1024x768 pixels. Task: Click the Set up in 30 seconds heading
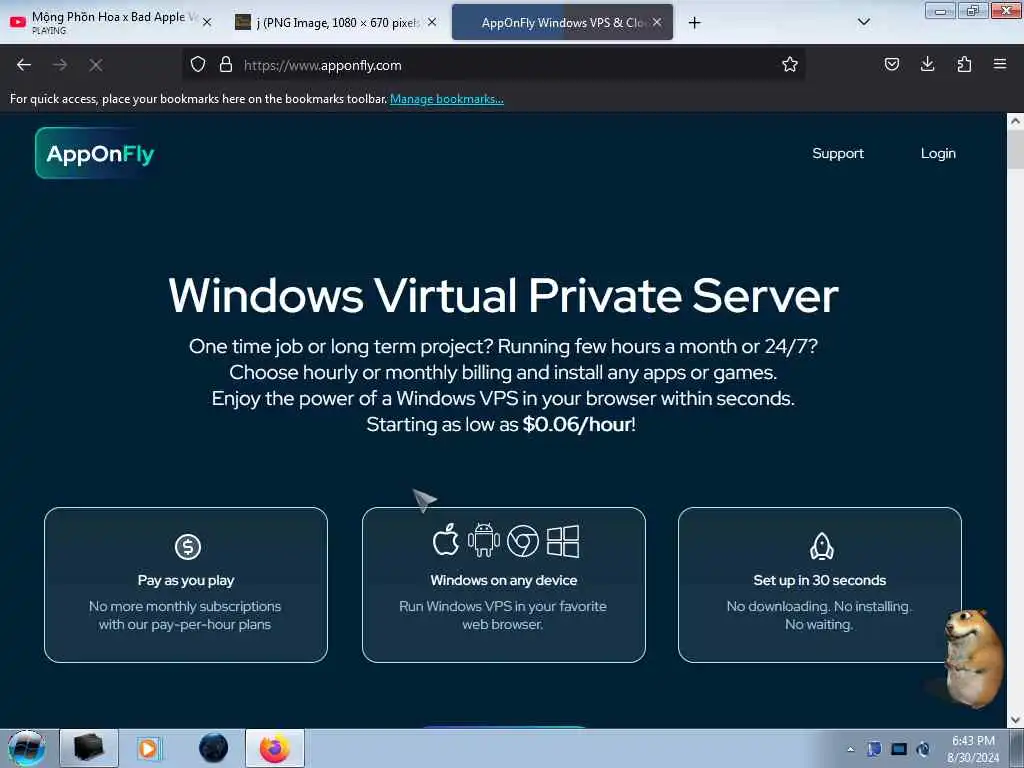click(x=820, y=580)
